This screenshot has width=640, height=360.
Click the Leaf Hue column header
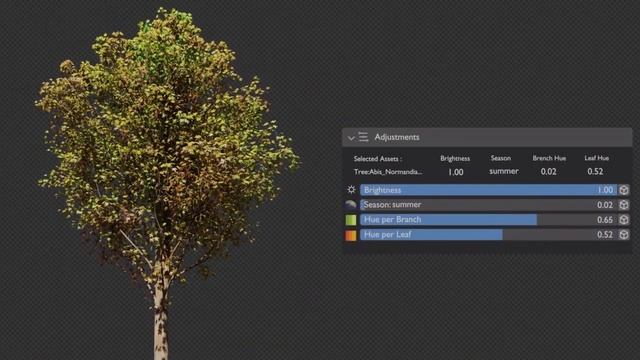596,158
